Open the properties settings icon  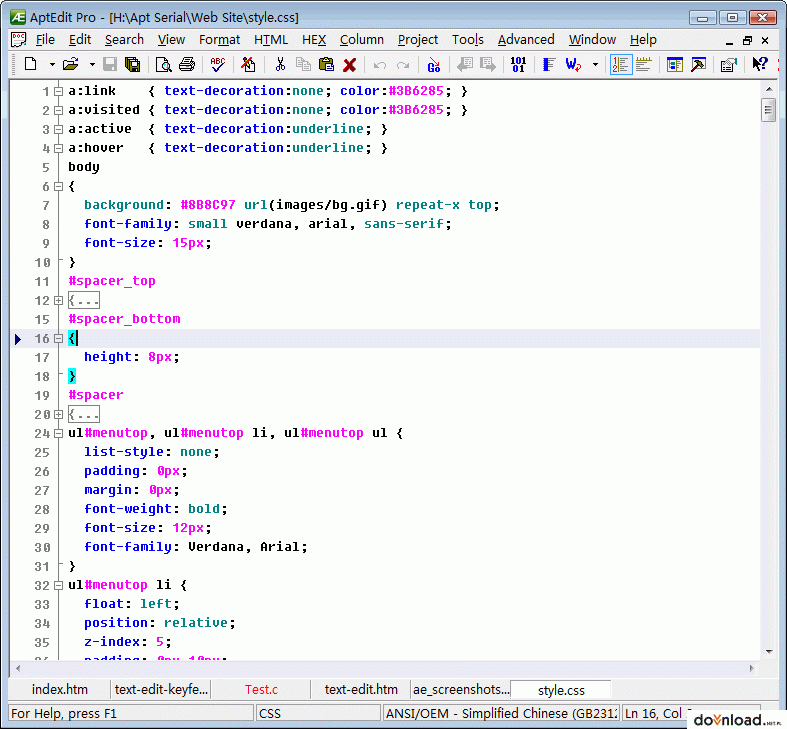[x=729, y=64]
